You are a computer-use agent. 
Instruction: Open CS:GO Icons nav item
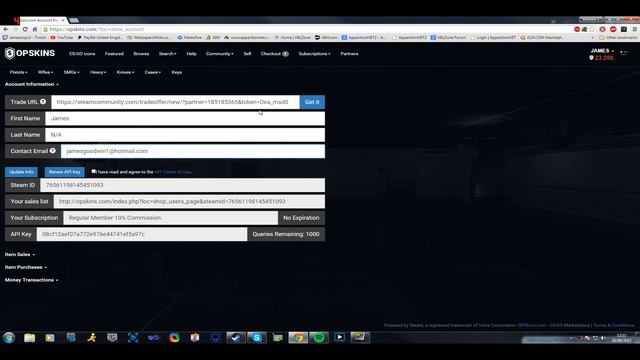pyautogui.click(x=82, y=53)
